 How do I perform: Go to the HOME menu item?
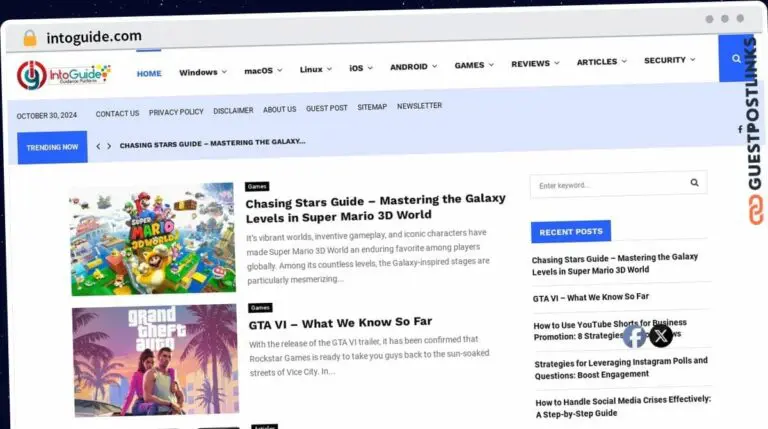click(149, 73)
